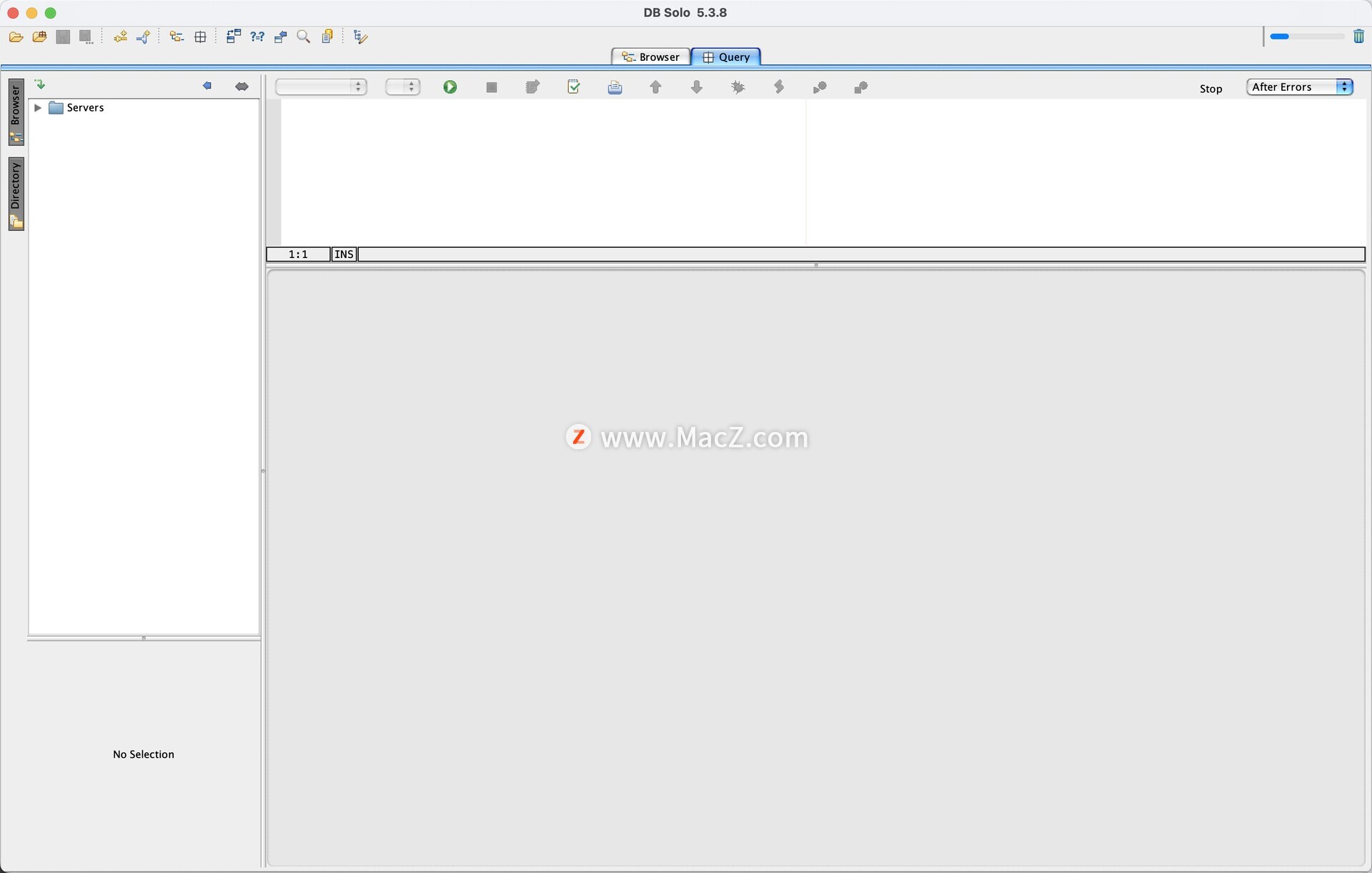Click the magnifying glass search icon
The image size is (1372, 873).
coord(303,37)
